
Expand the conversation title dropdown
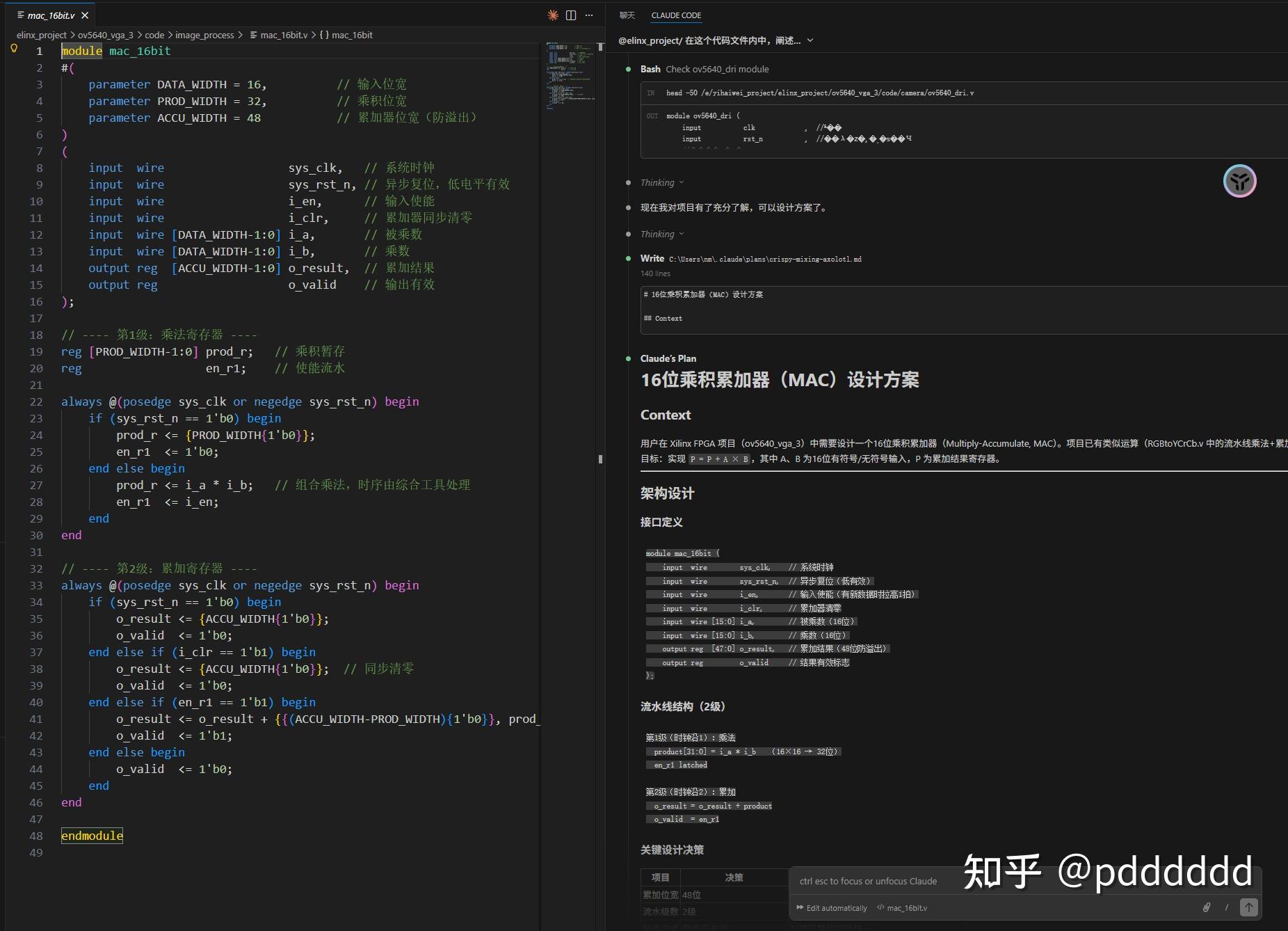click(810, 41)
